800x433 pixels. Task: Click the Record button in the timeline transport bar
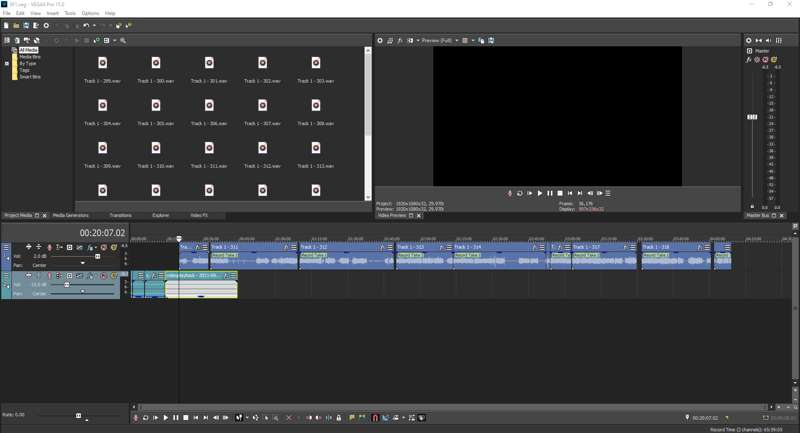(x=136, y=418)
